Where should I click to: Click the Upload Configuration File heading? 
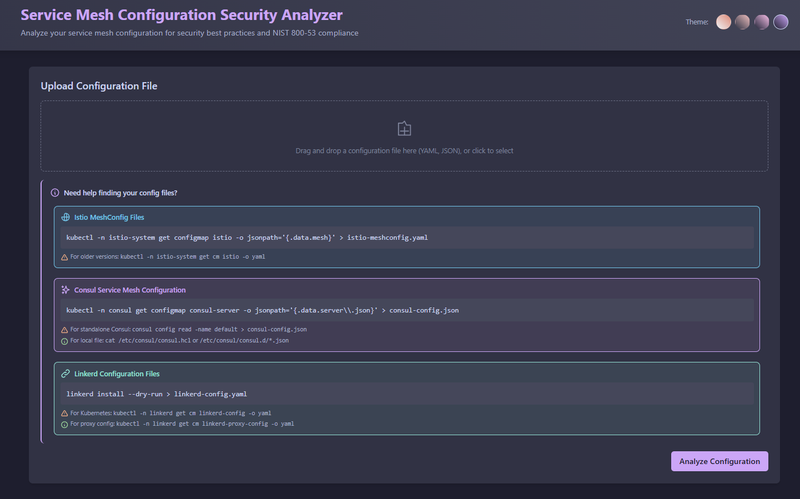[99, 86]
